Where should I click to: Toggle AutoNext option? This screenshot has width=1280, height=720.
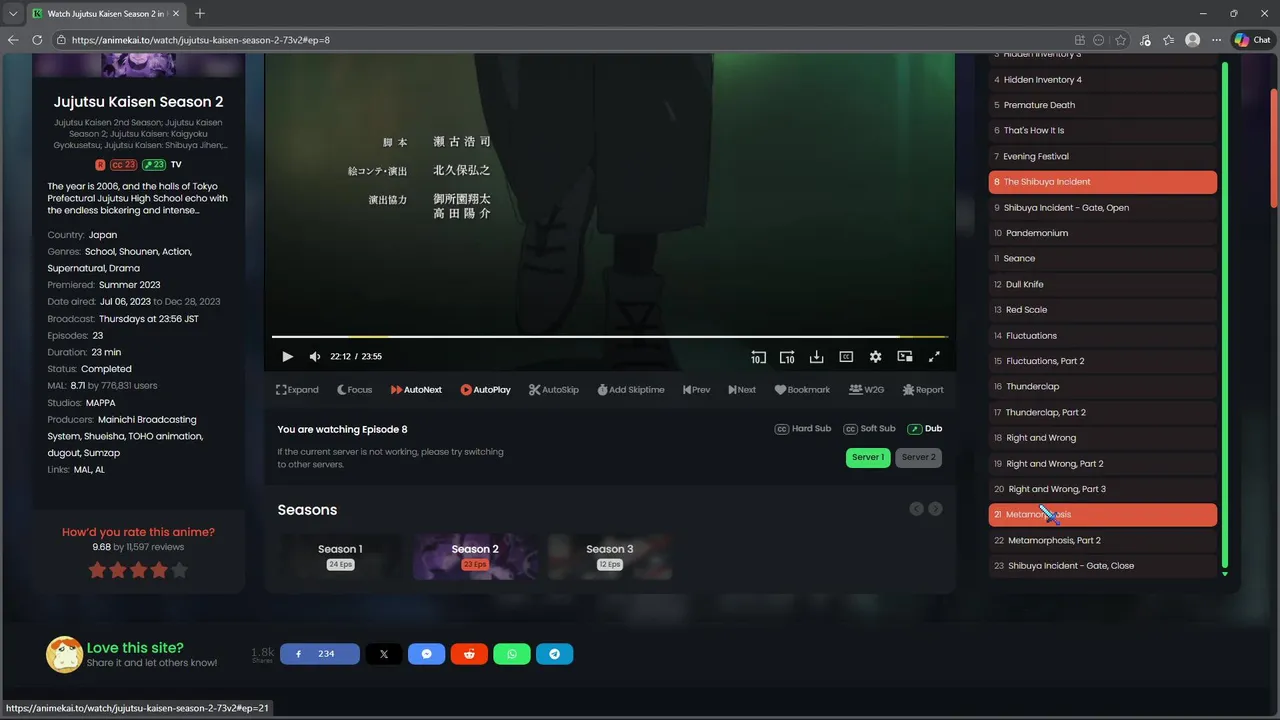416,390
